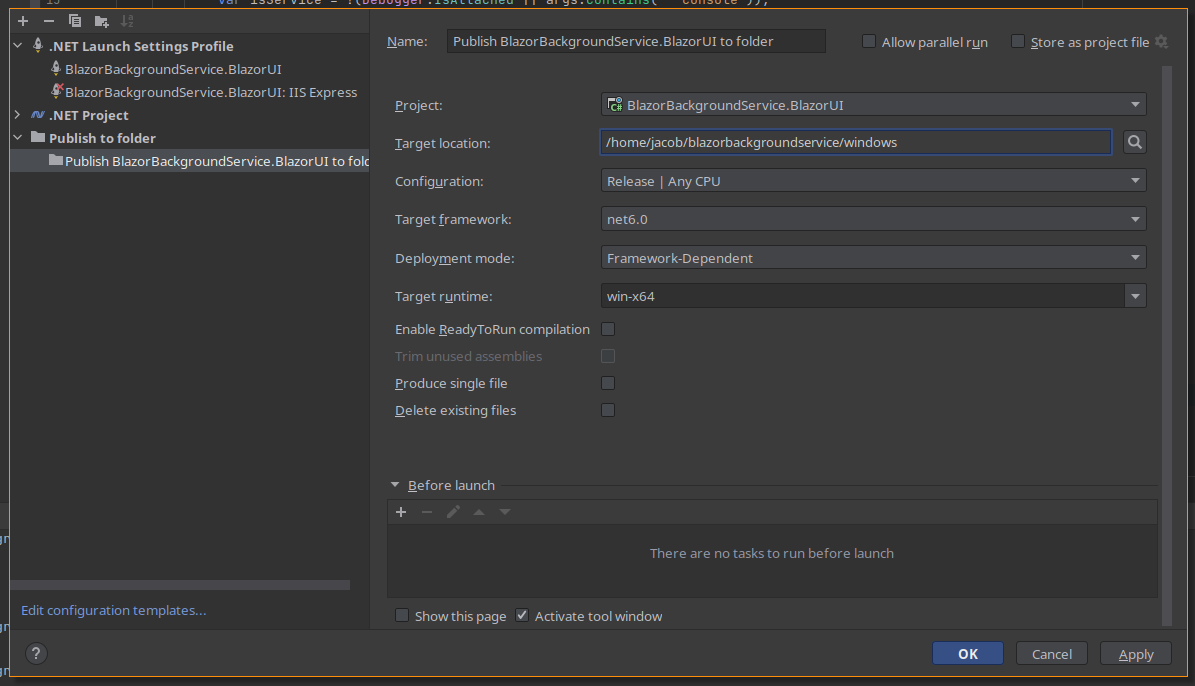
Task: Collapse the .NET Launch Settings Profile node
Action: (18, 46)
